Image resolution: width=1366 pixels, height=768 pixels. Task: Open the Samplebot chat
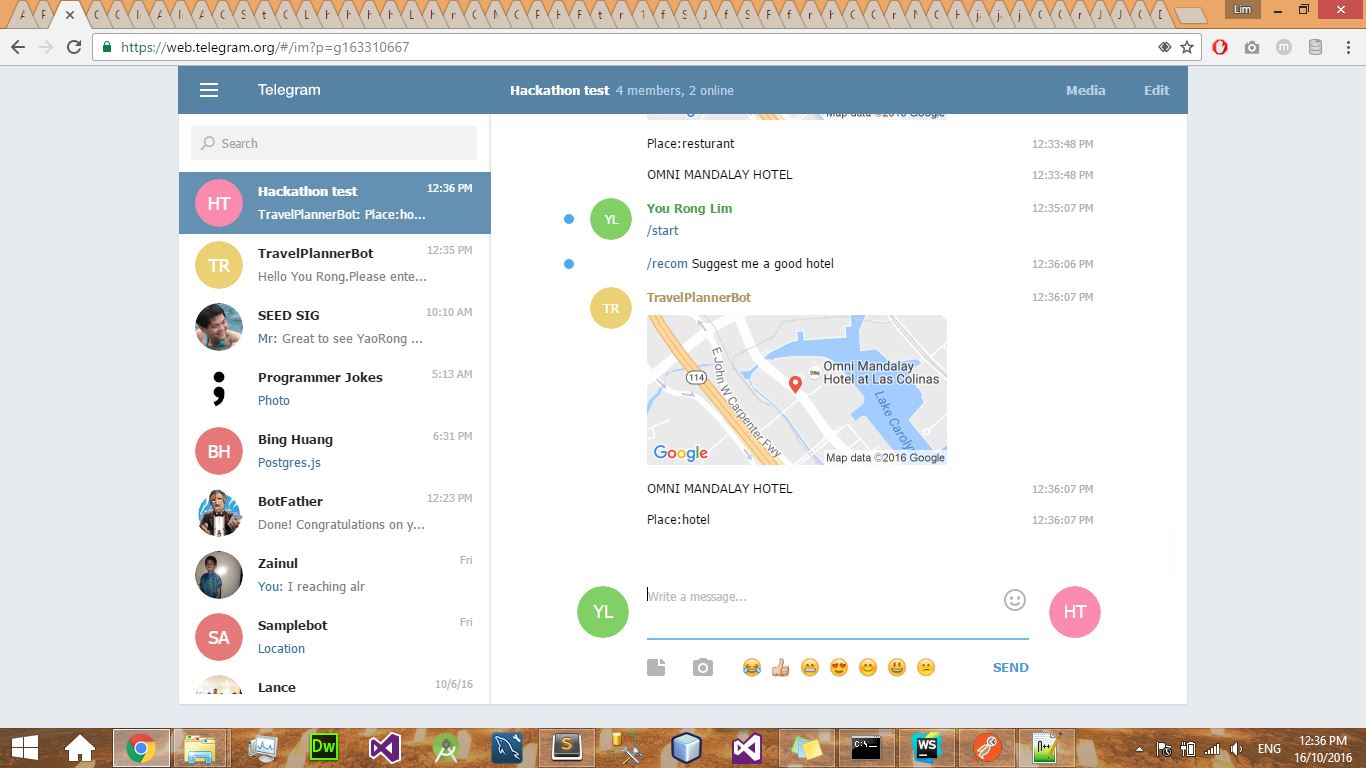(x=335, y=637)
